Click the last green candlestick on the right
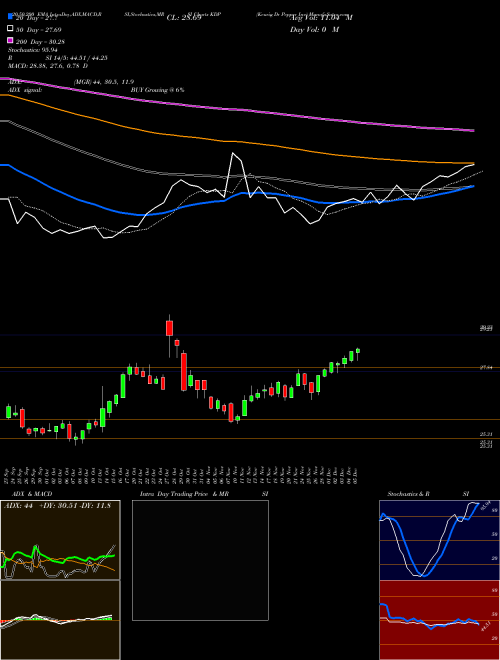 [x=358, y=351]
